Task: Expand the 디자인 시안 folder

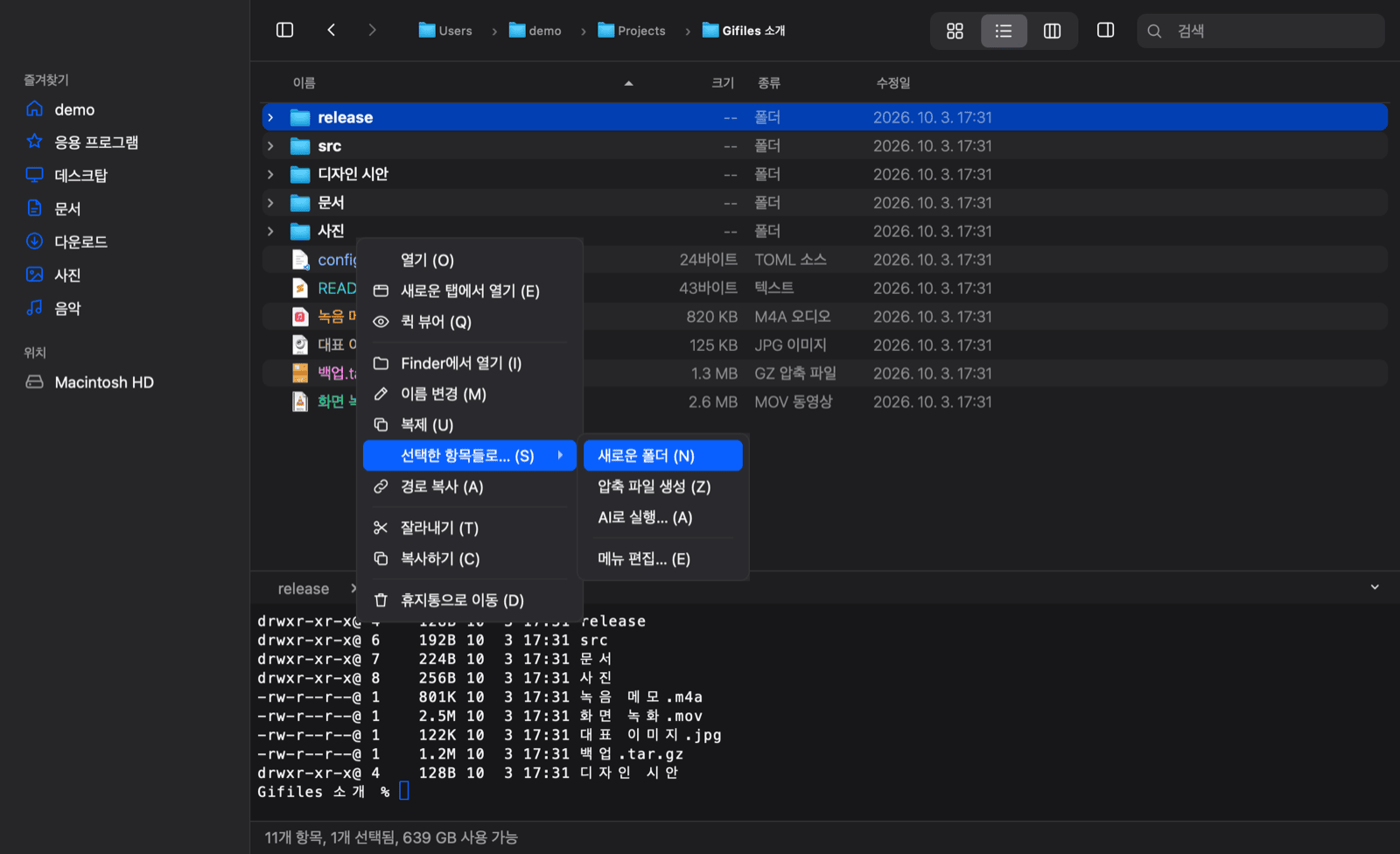Action: [x=270, y=174]
